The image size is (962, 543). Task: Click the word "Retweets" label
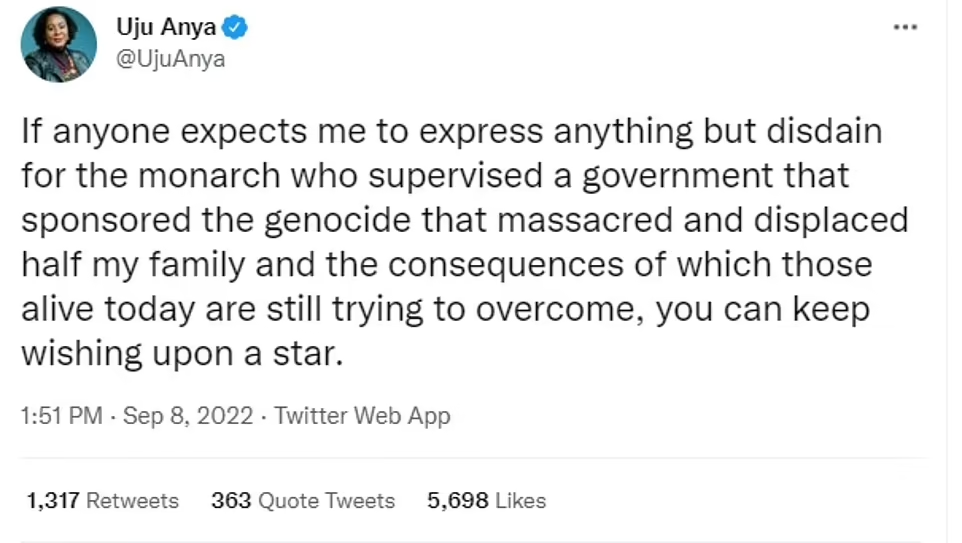[x=132, y=500]
